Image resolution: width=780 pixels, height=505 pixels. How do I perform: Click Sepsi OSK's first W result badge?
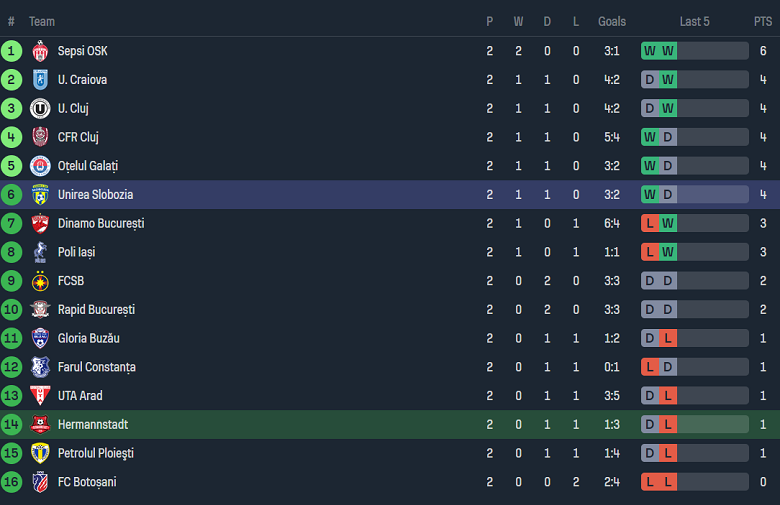[x=650, y=51]
